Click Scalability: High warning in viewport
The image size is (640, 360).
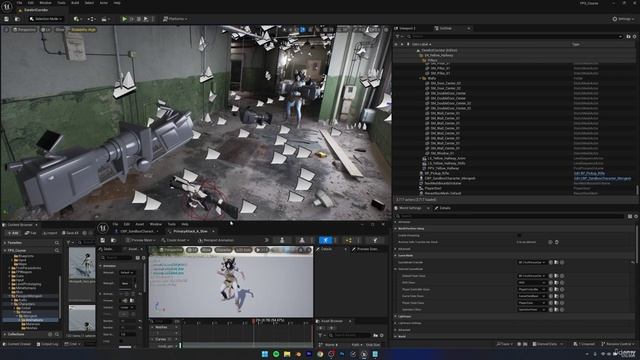(x=83, y=30)
